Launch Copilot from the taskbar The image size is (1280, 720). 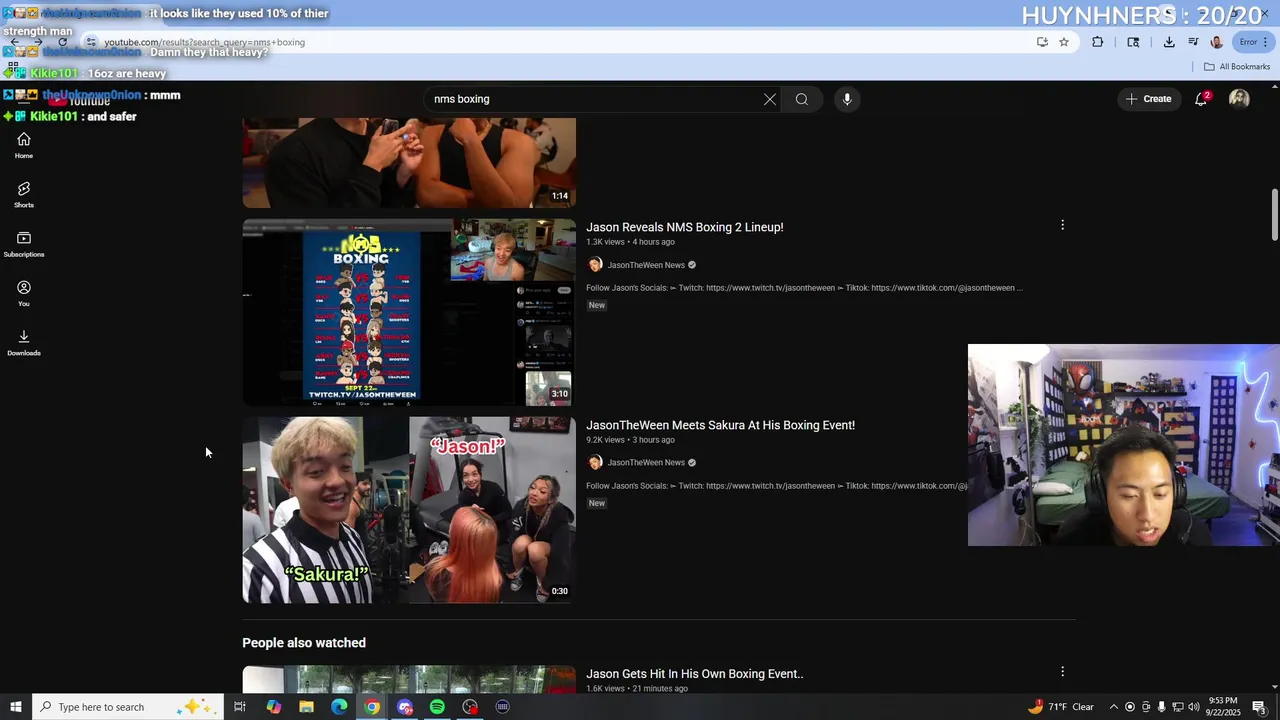point(273,707)
